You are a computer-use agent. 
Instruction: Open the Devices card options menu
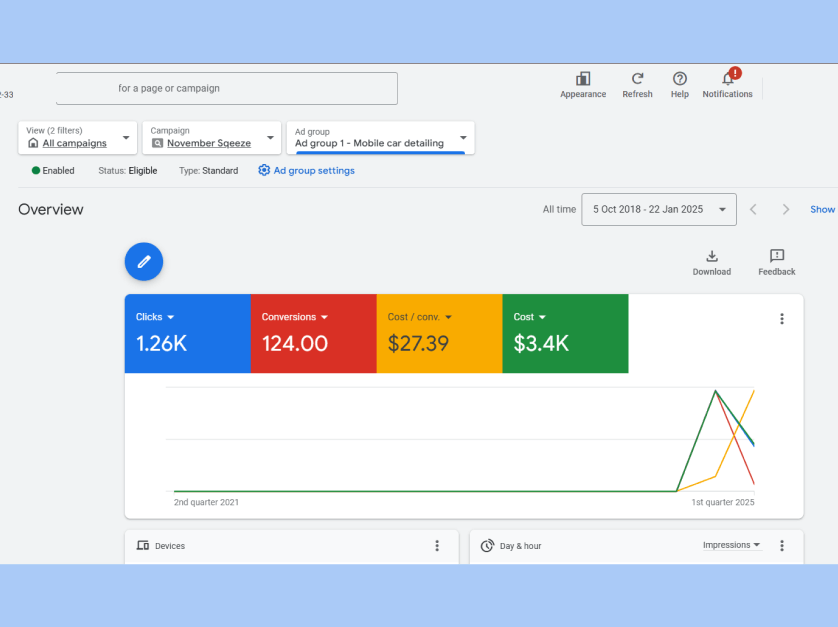437,546
